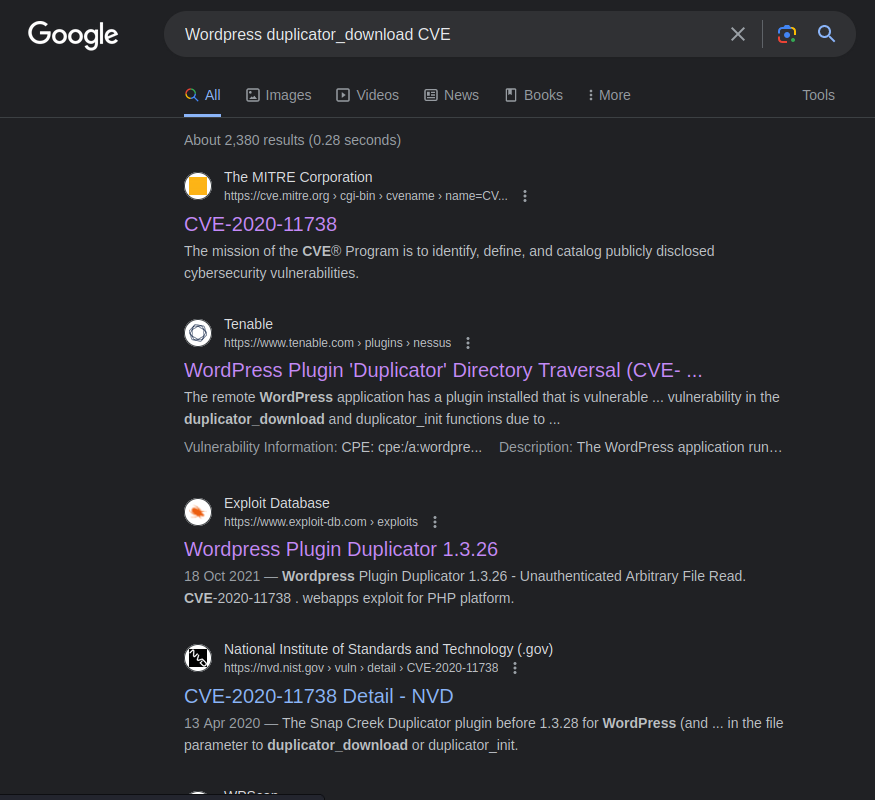Click The MITRE Corporation site name
875x800 pixels.
click(x=298, y=177)
